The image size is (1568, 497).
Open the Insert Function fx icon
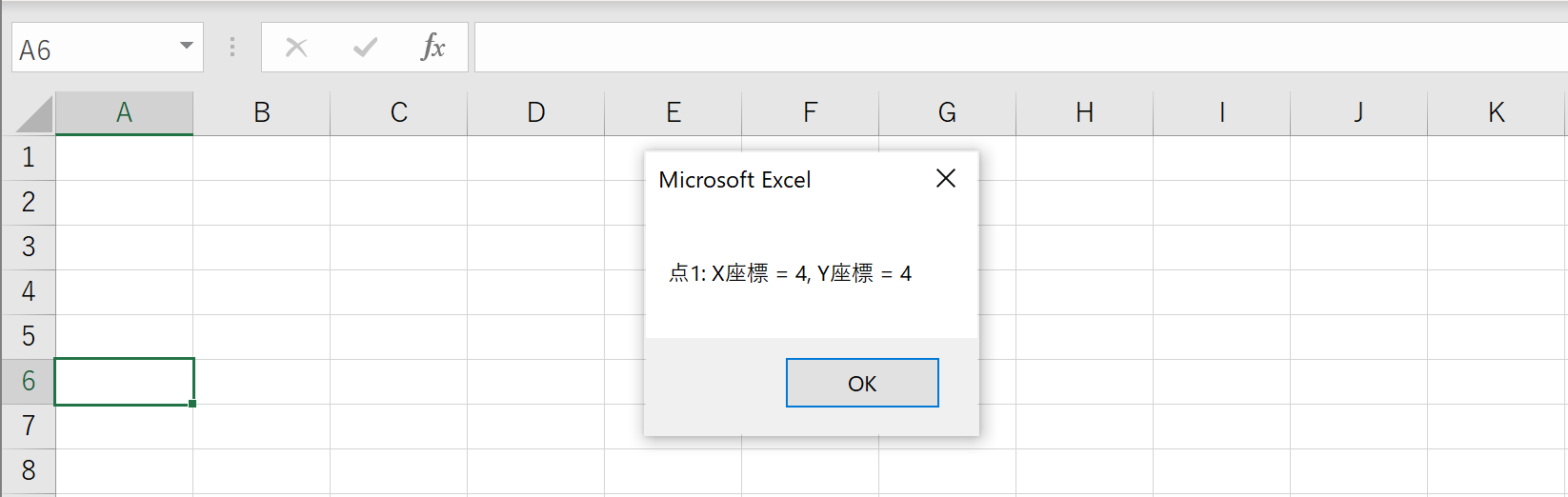(x=432, y=48)
